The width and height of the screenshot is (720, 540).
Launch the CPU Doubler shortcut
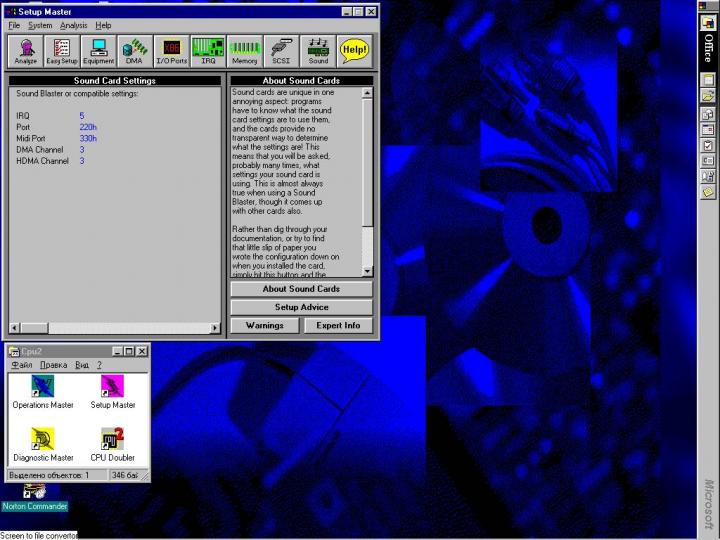click(x=112, y=441)
